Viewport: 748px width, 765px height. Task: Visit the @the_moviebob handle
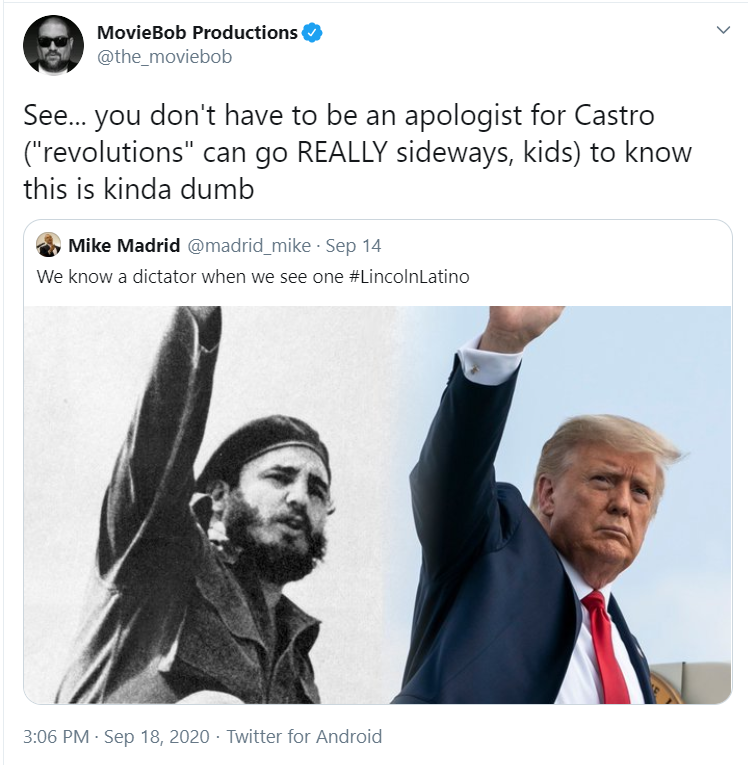tap(164, 57)
